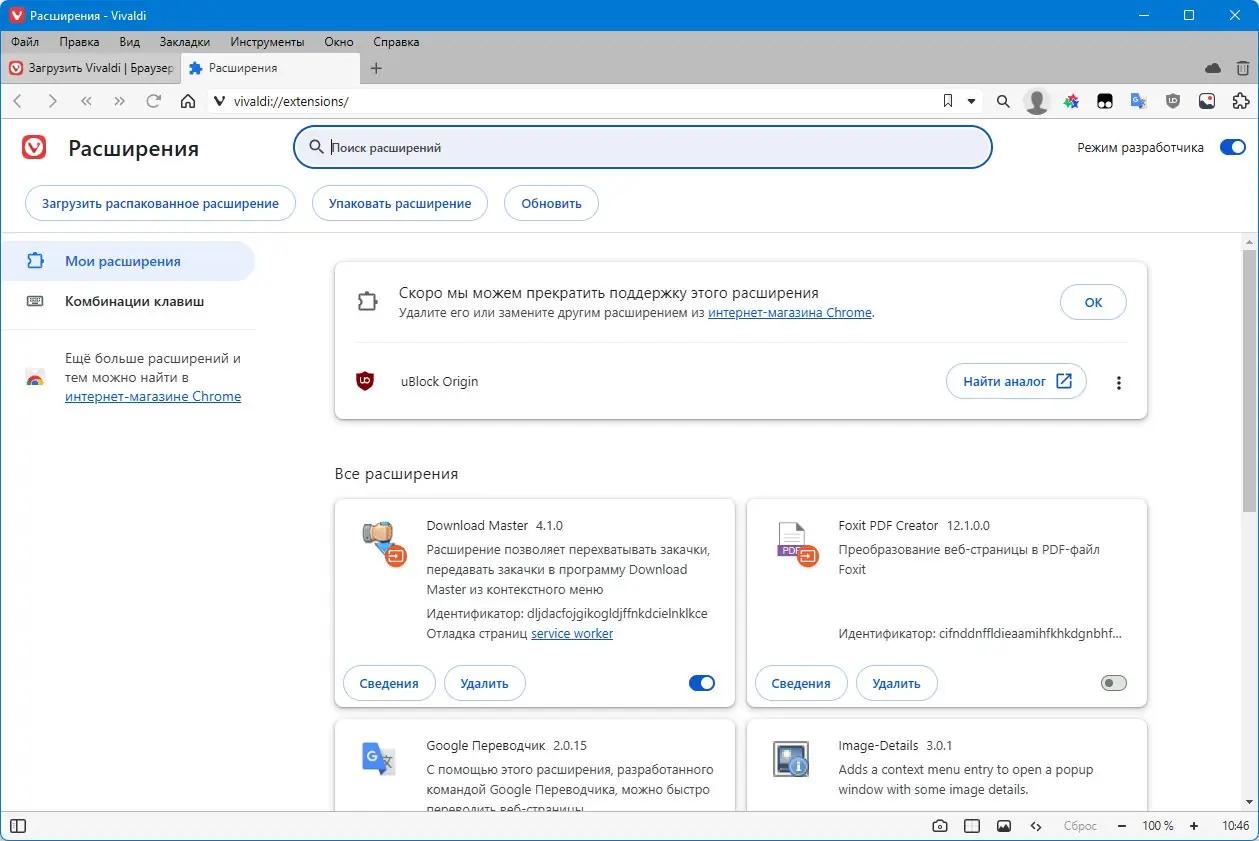This screenshot has height=841, width=1259.
Task: Open the Инструменты menu
Action: tap(267, 42)
